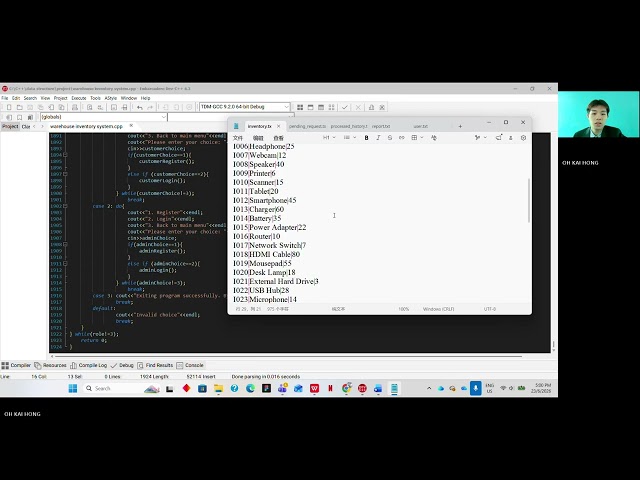
Task: Apply Strikethrough in Notepad toolbar
Action: 390,138
